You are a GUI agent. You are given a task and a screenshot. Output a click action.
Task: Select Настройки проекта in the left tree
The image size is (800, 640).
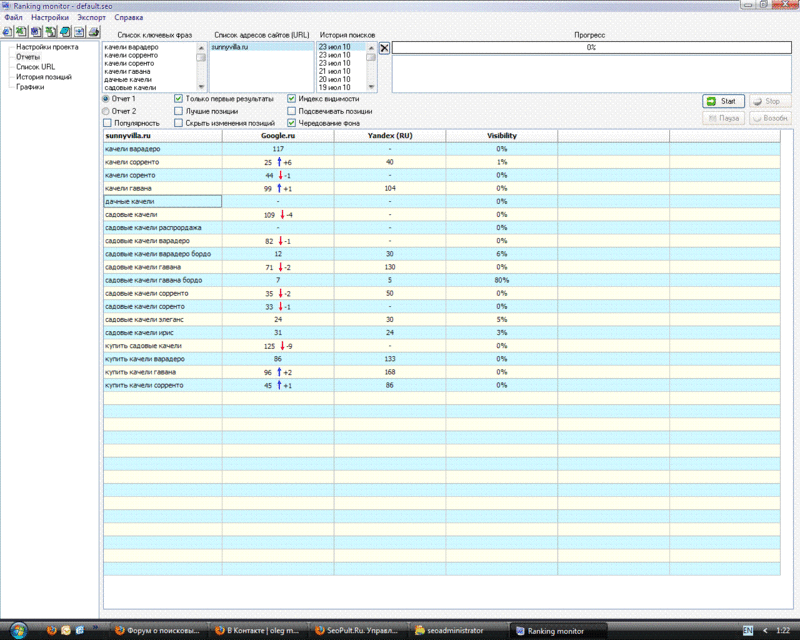click(x=46, y=47)
